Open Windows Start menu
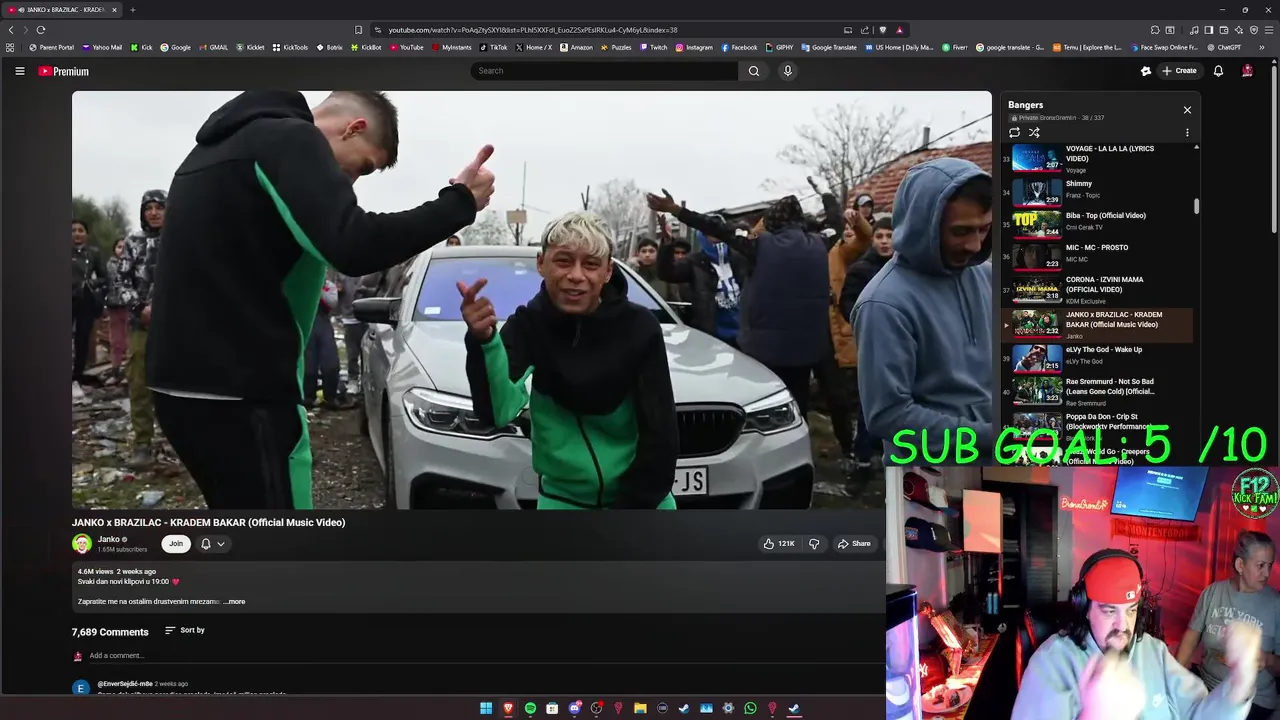The image size is (1280, 720). click(486, 708)
